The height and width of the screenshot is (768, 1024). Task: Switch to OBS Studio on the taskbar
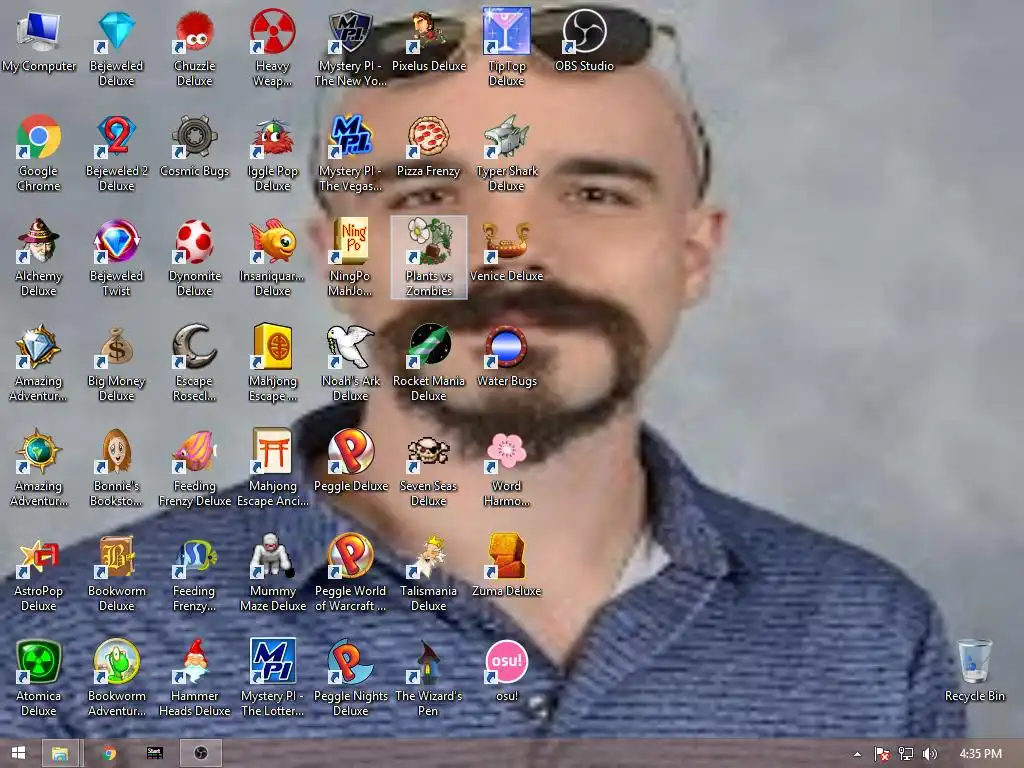pyautogui.click(x=200, y=753)
